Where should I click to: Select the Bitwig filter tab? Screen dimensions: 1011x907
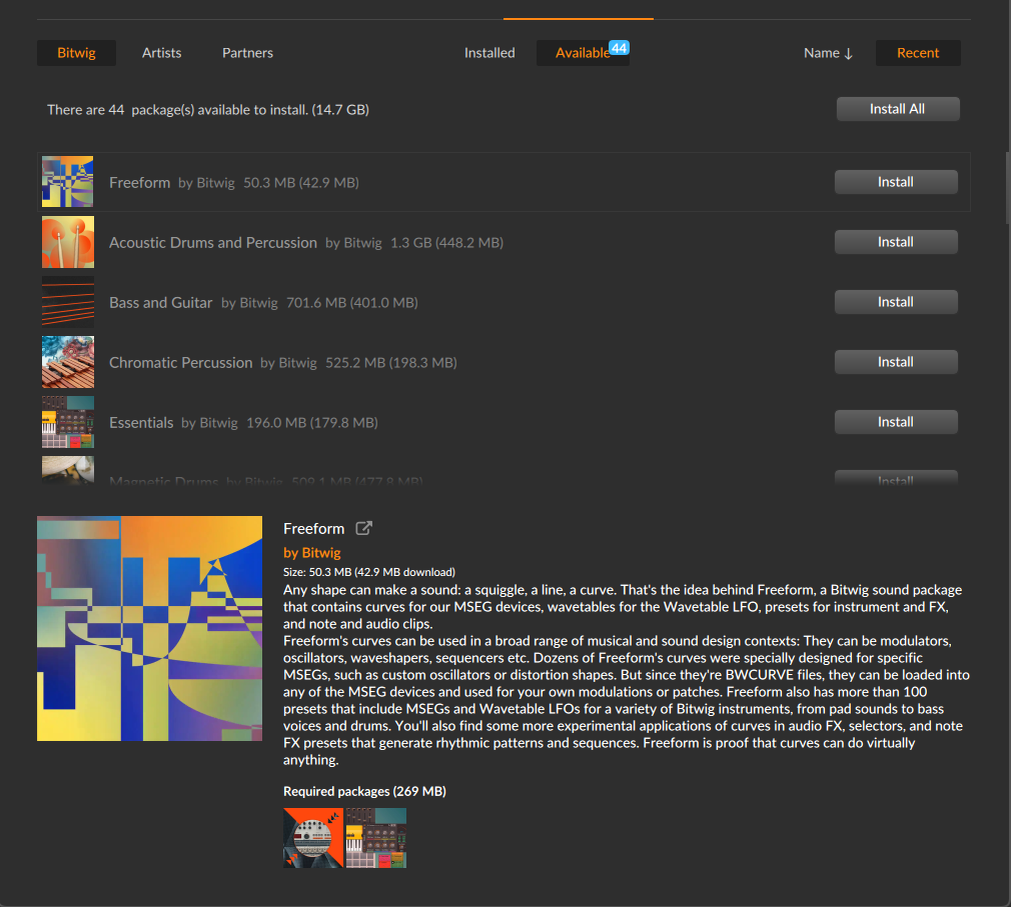pyautogui.click(x=76, y=53)
